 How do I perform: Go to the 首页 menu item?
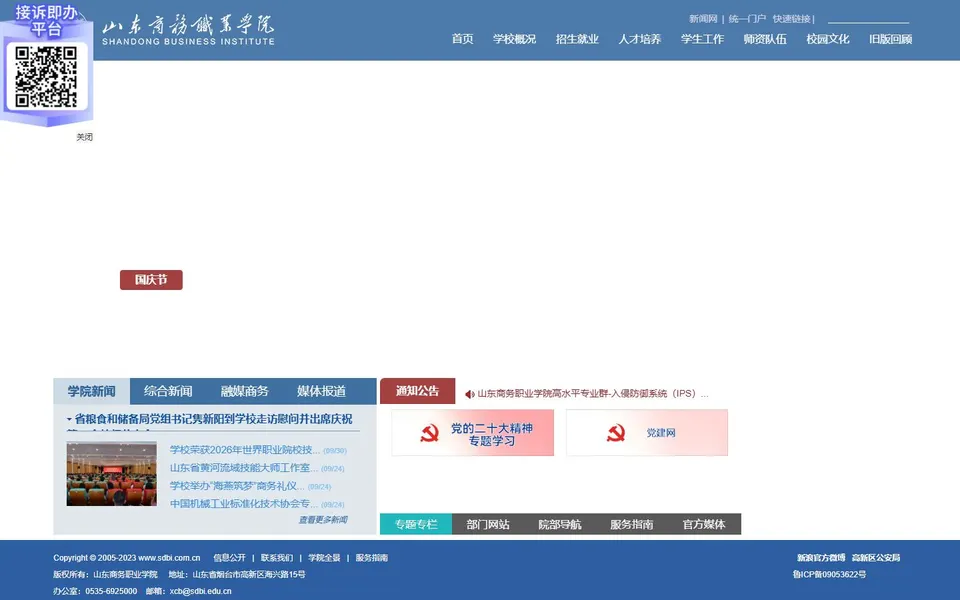point(462,39)
